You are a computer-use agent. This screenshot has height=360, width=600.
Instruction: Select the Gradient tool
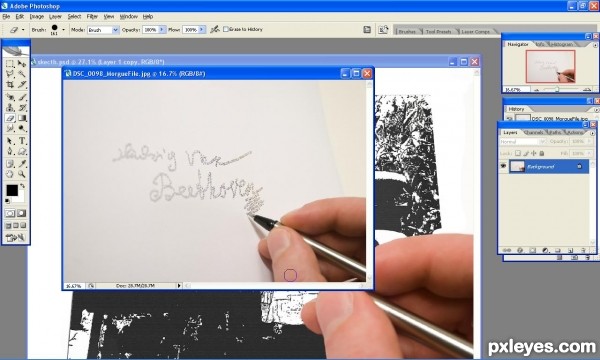coord(22,118)
